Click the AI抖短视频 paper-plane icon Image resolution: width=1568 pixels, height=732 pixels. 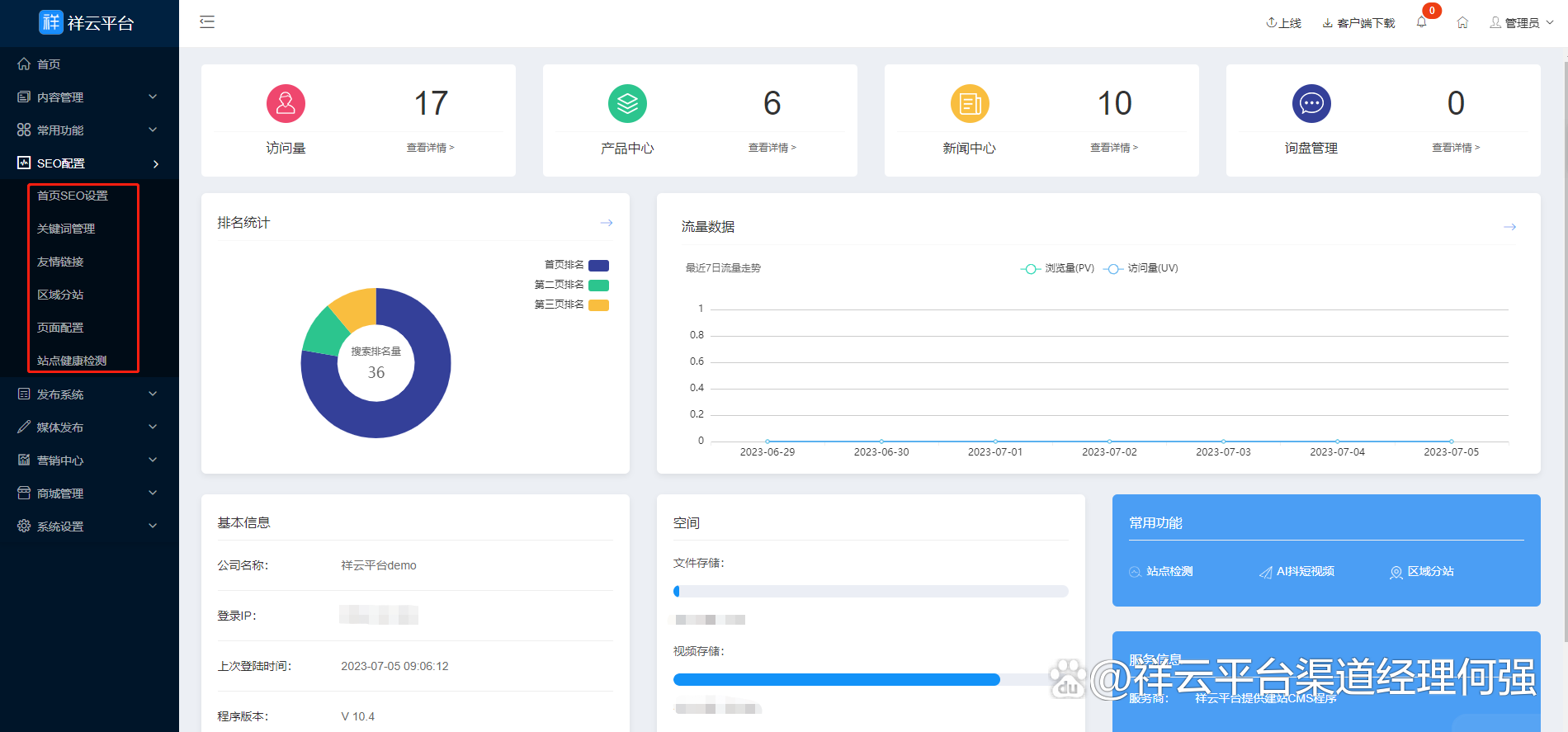pyautogui.click(x=1265, y=572)
